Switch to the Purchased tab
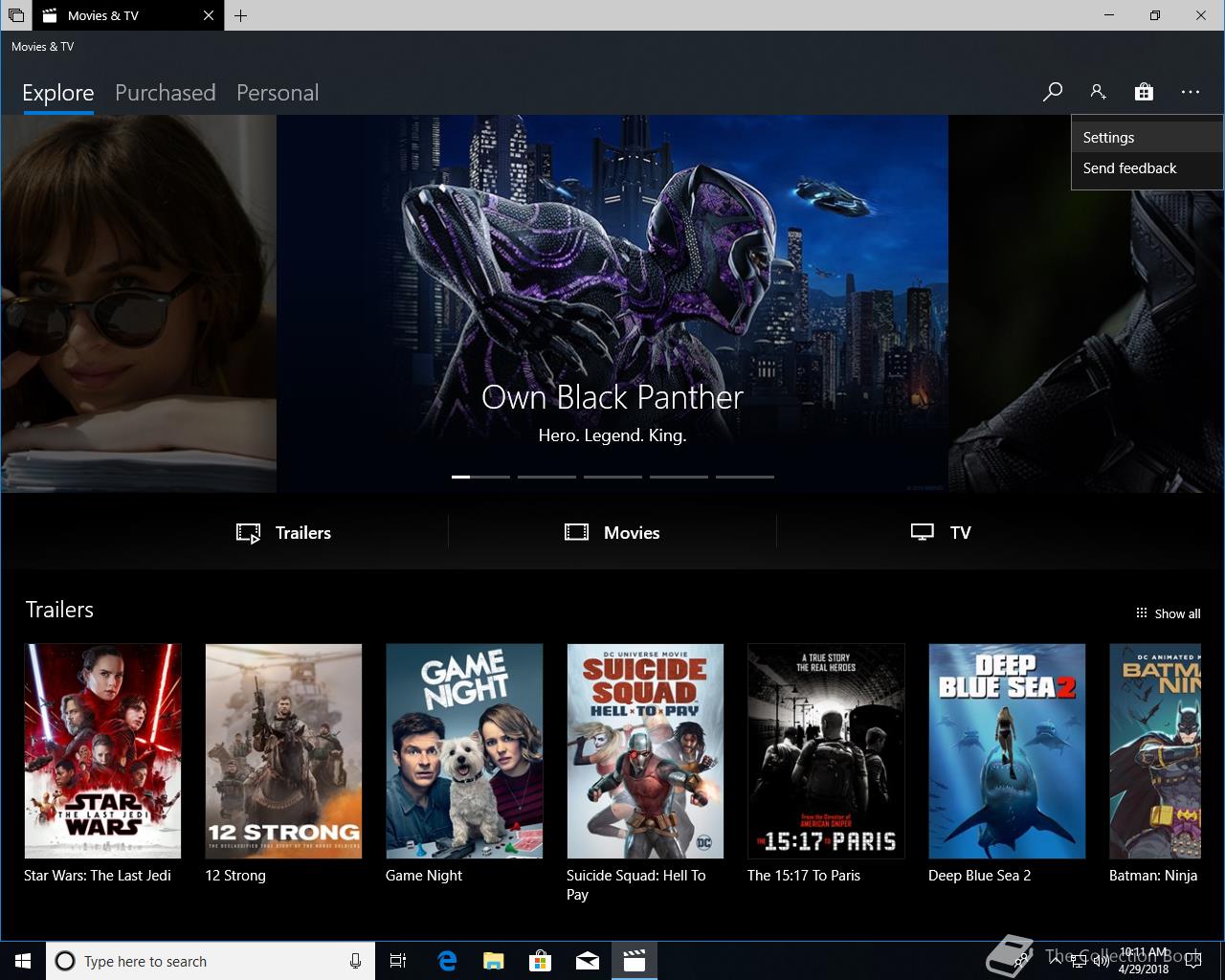Viewport: 1225px width, 980px height. tap(166, 93)
